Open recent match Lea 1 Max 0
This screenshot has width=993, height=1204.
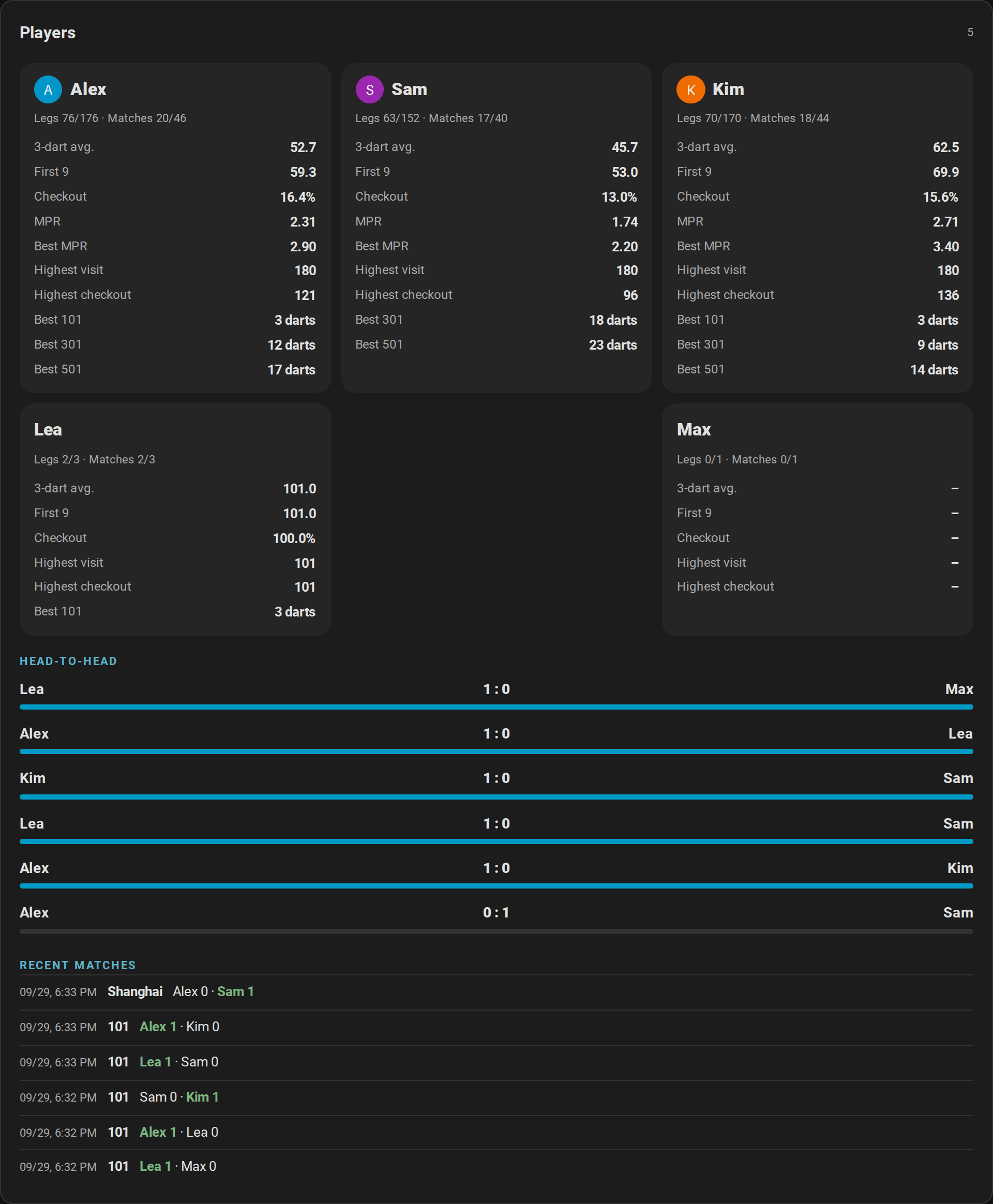pyautogui.click(x=496, y=1167)
